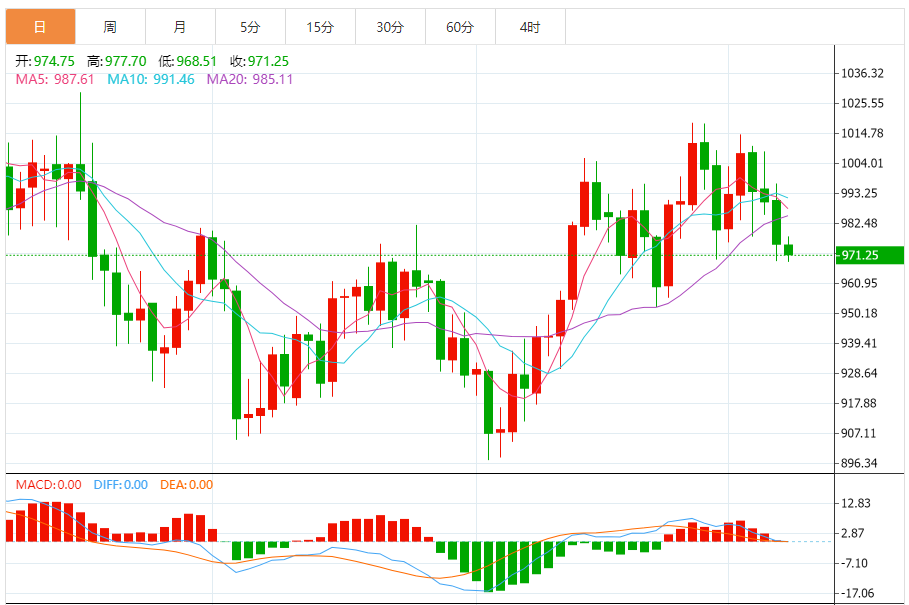This screenshot has width=909, height=605.
Task: Select the 日 daily chart tab
Action: (41, 27)
